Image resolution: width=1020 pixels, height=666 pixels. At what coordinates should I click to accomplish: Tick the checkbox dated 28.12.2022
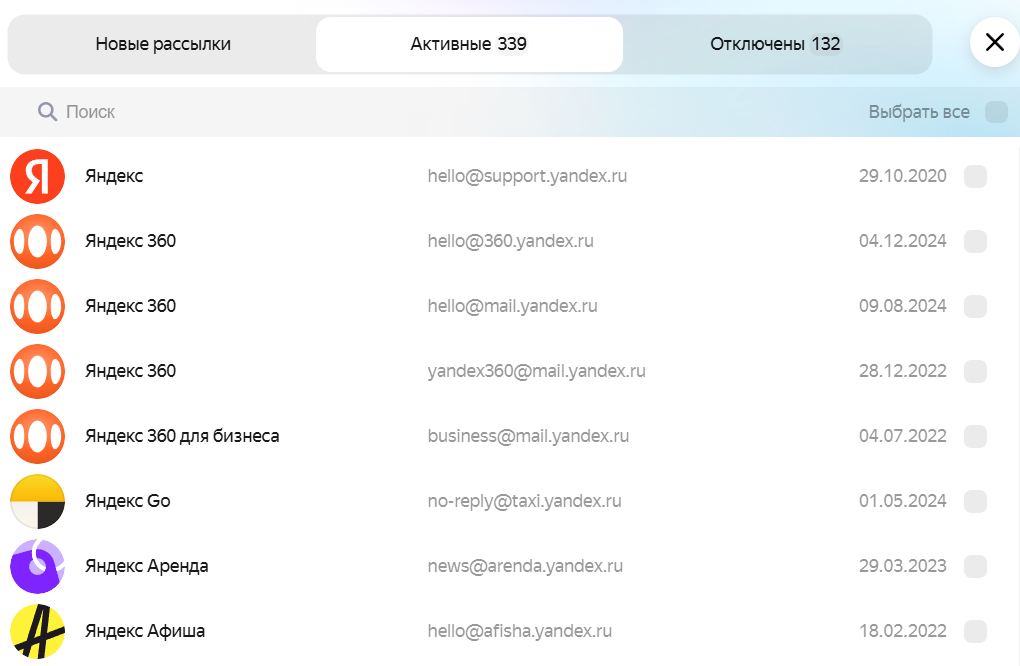975,372
